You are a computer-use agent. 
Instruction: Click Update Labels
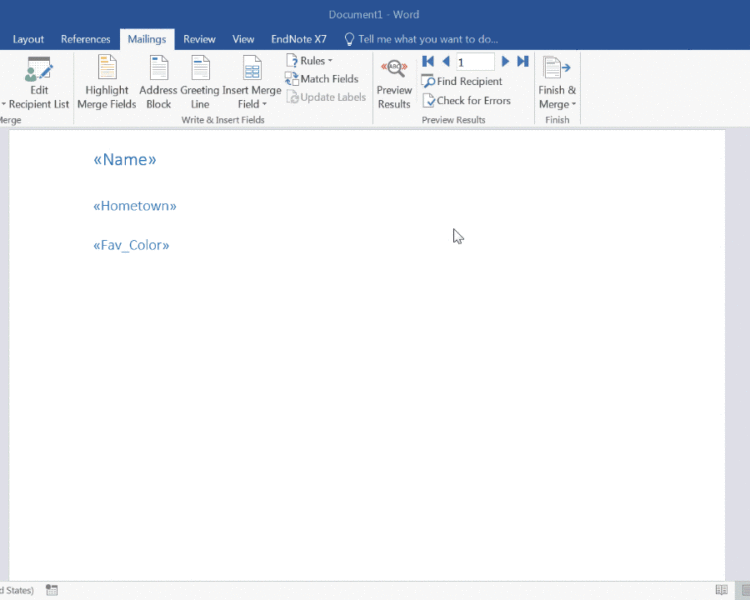(x=326, y=97)
